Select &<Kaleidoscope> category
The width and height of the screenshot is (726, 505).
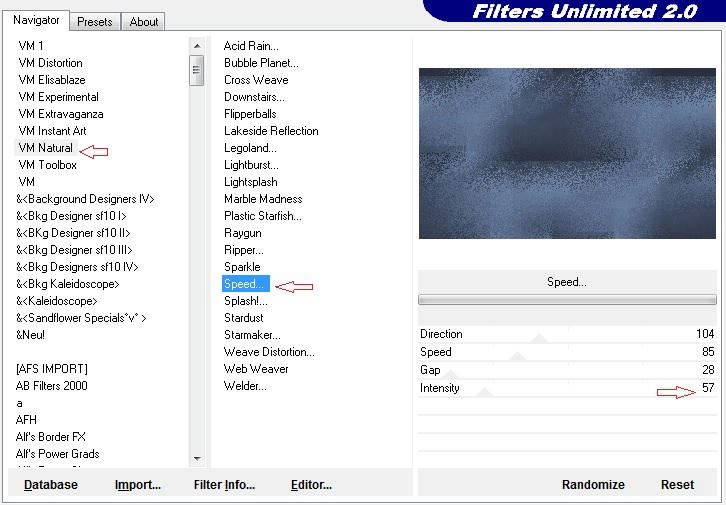click(56, 301)
